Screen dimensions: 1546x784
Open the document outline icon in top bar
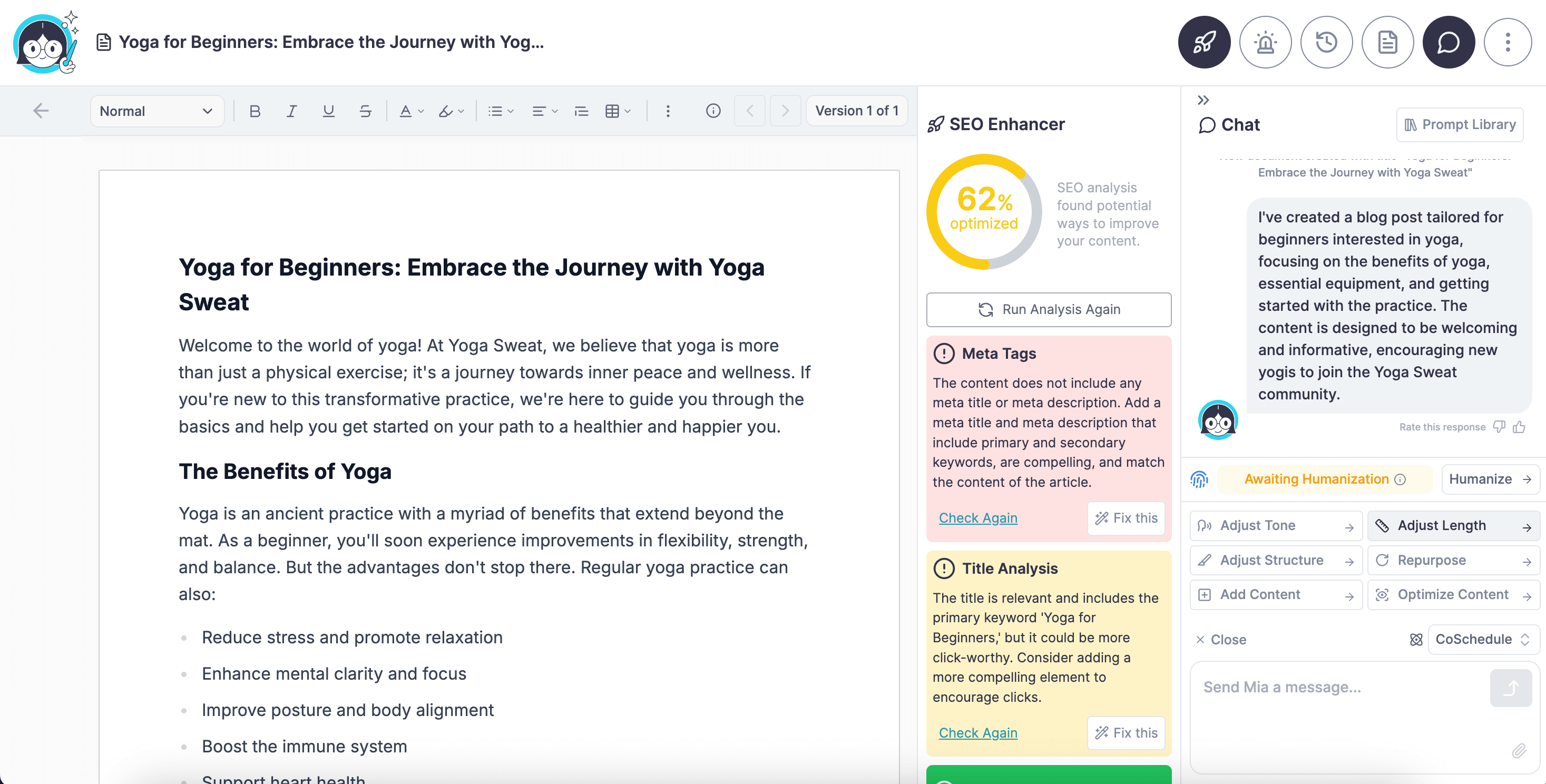pyautogui.click(x=1387, y=42)
